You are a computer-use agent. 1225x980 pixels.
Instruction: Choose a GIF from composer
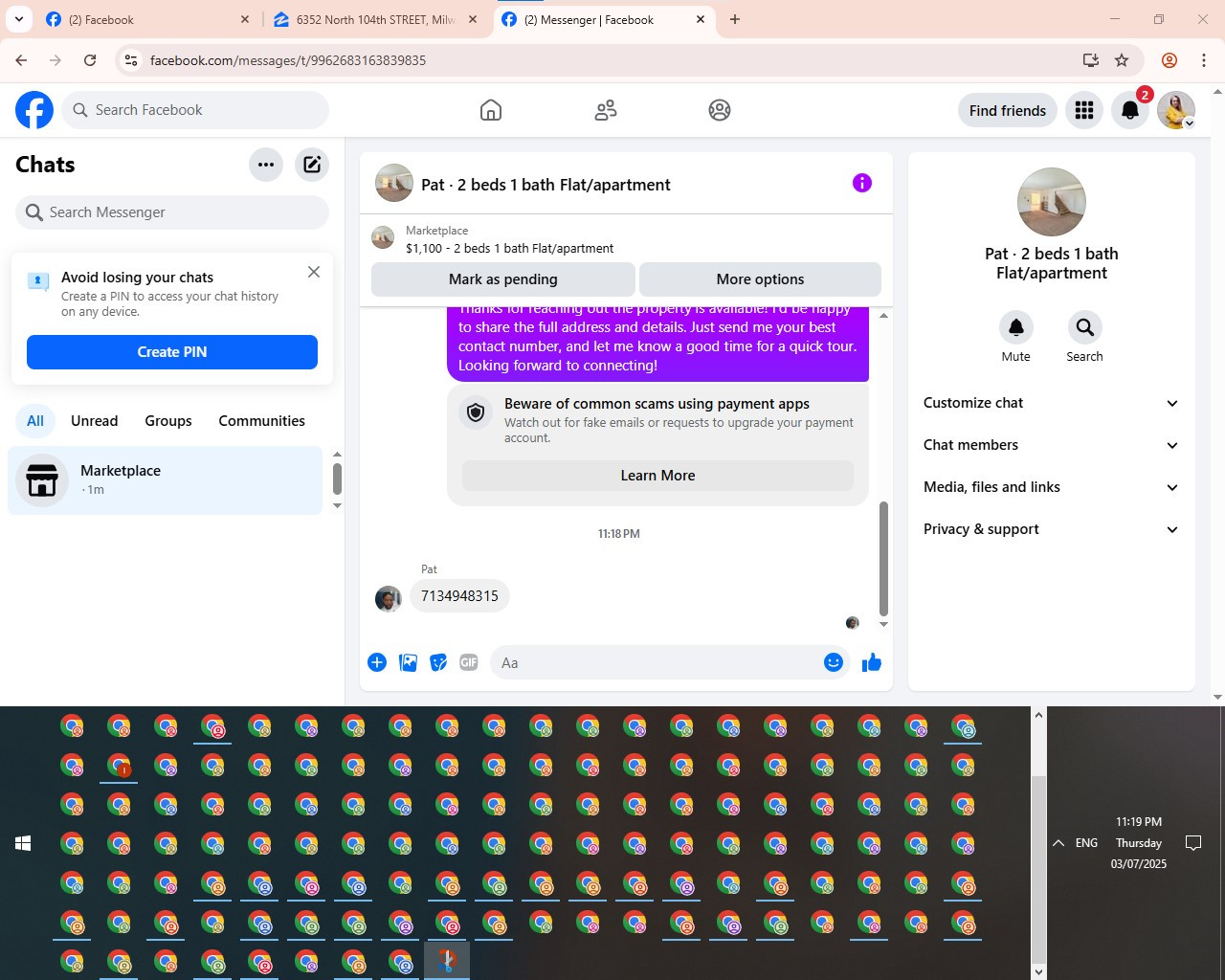pos(469,662)
